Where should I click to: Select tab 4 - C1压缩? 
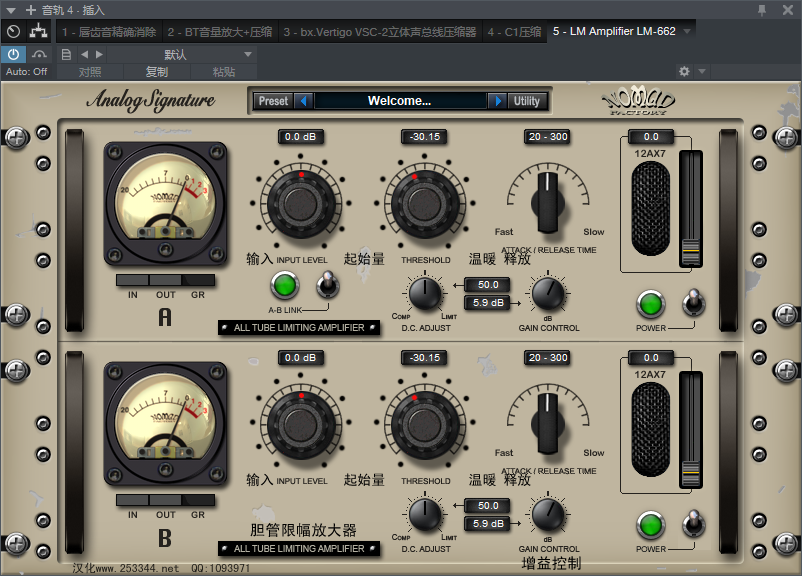(x=514, y=32)
